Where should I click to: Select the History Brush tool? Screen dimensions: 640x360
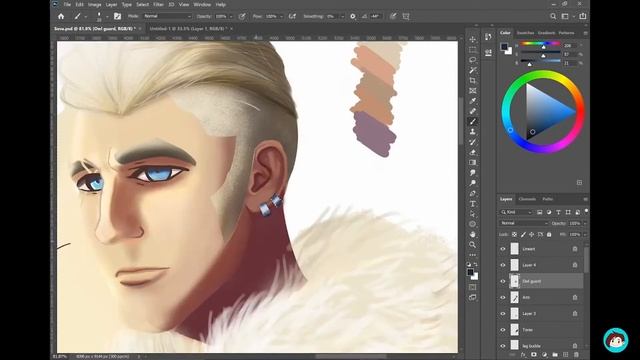(473, 142)
